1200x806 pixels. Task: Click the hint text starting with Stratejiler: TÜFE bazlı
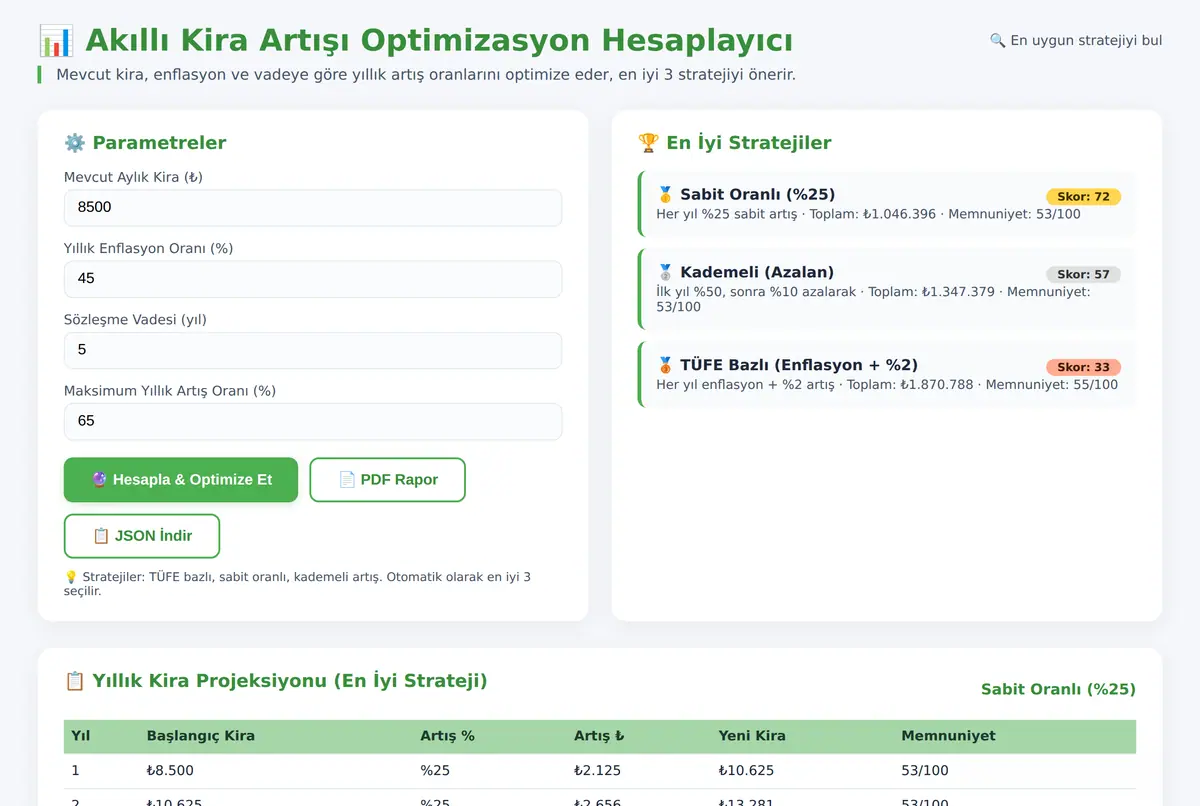coord(297,584)
